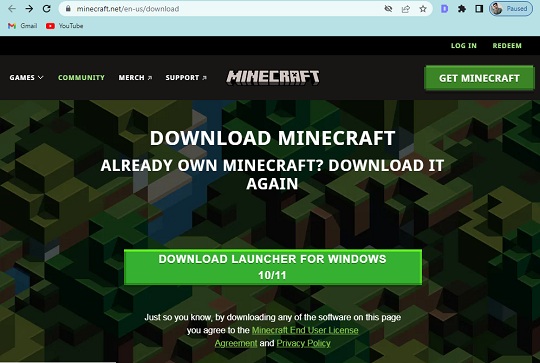Click the GET MINECRAFT button
This screenshot has height=363, width=540.
coord(479,78)
